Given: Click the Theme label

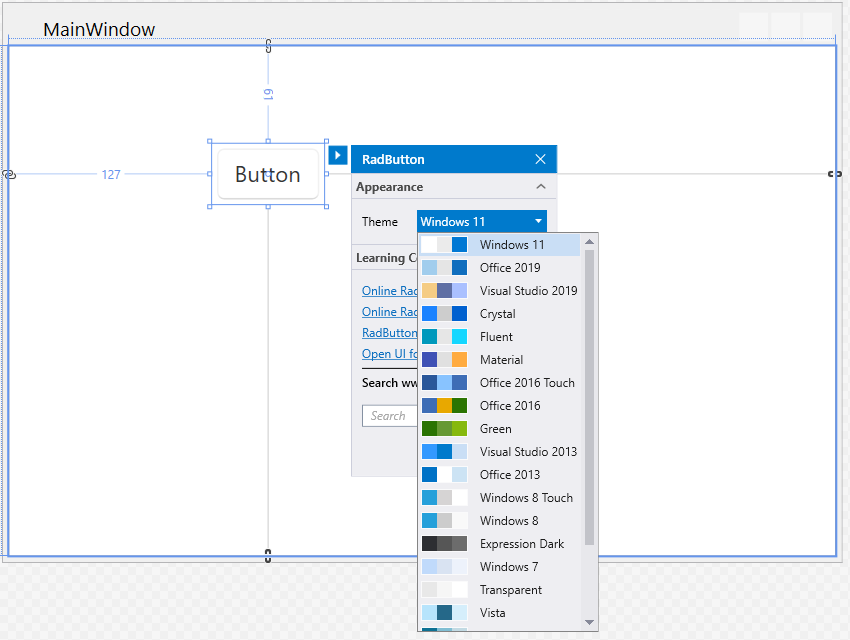Looking at the screenshot, I should 379,222.
